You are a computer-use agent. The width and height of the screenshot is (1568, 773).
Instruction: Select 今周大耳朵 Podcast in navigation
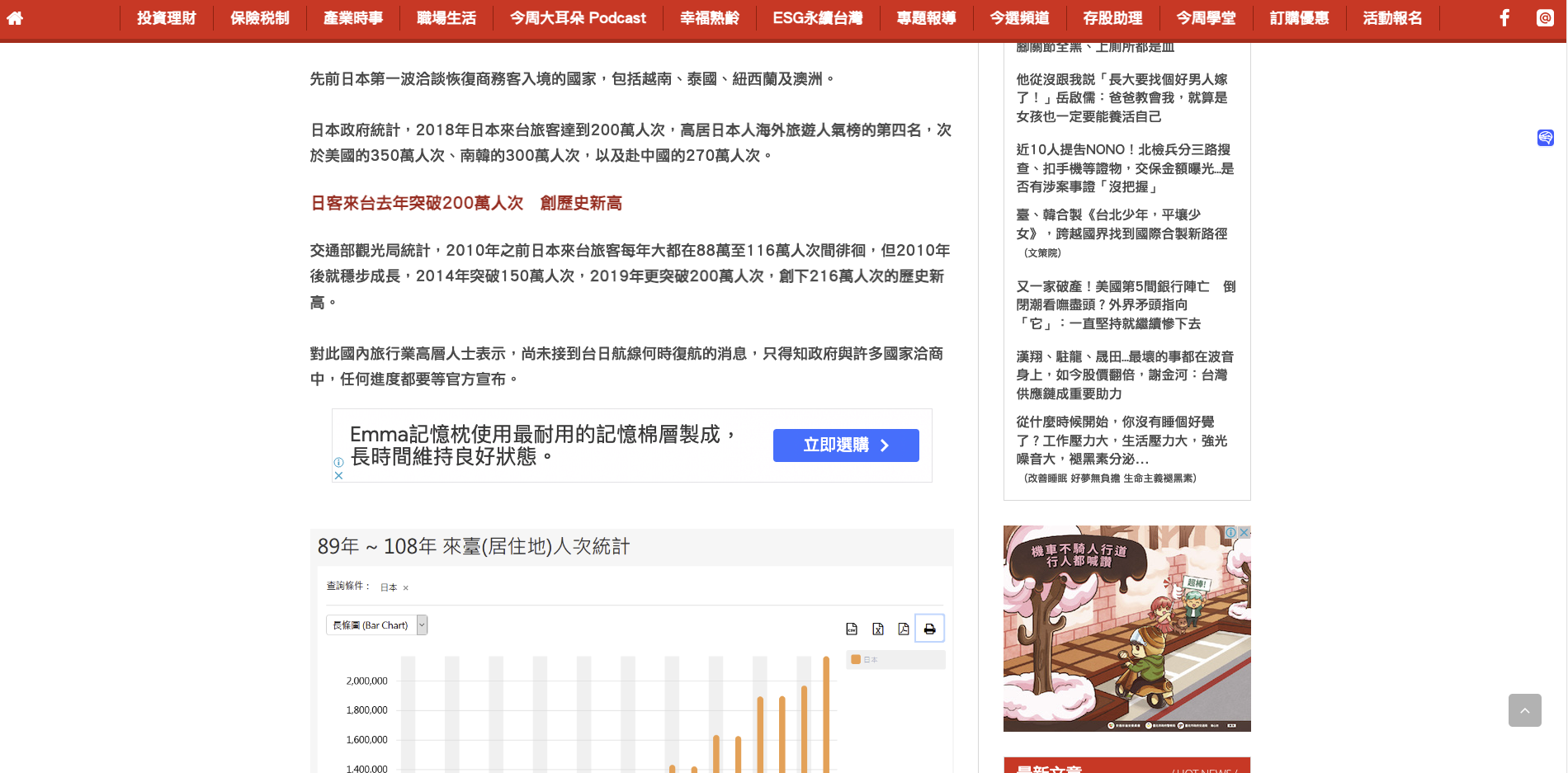(578, 18)
